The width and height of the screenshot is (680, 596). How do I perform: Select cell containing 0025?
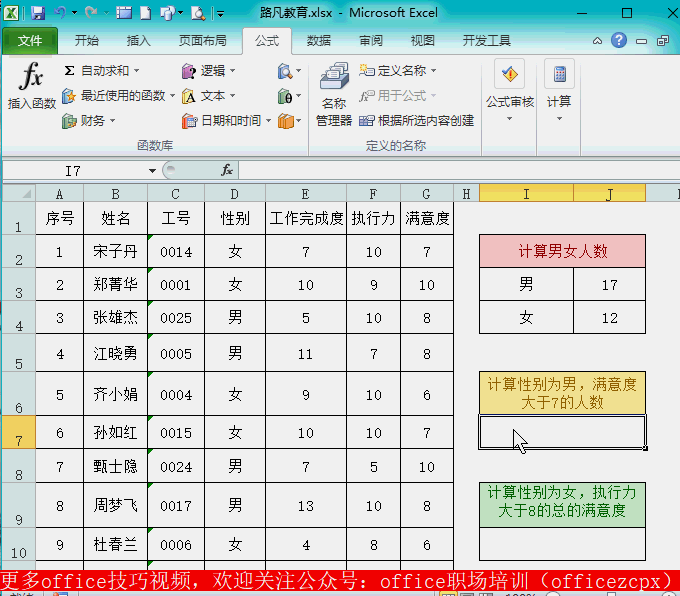(176, 318)
